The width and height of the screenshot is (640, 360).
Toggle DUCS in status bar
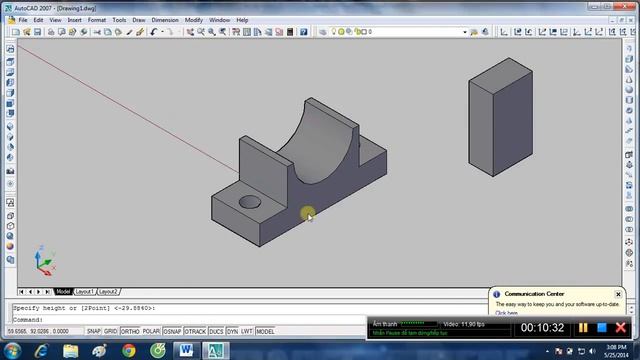point(216,331)
